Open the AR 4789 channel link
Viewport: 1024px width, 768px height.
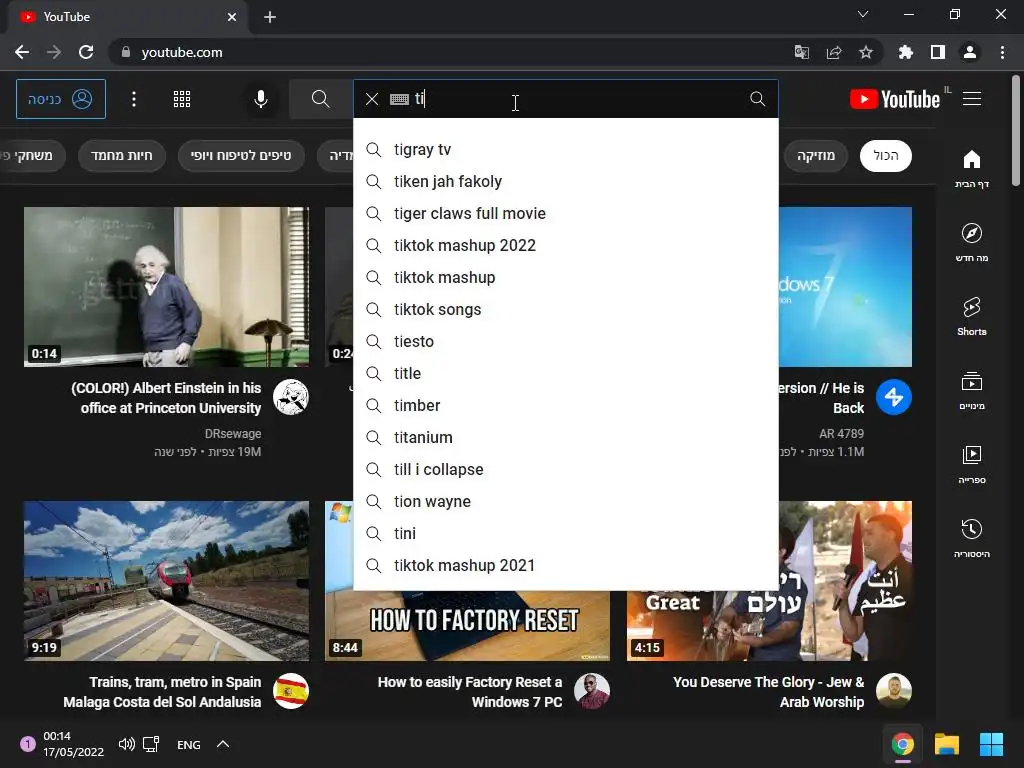841,434
